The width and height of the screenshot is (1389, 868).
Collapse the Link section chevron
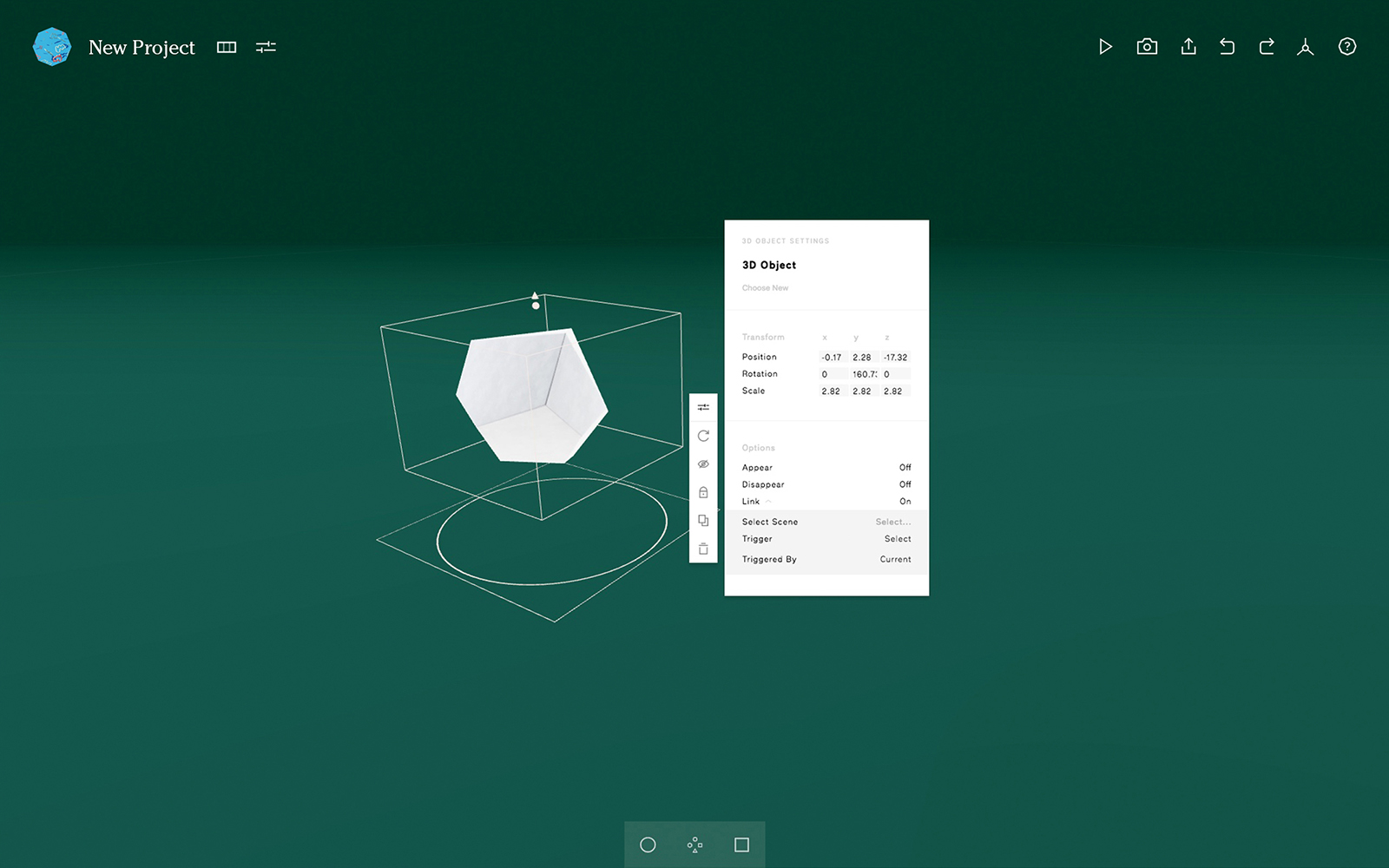768,502
